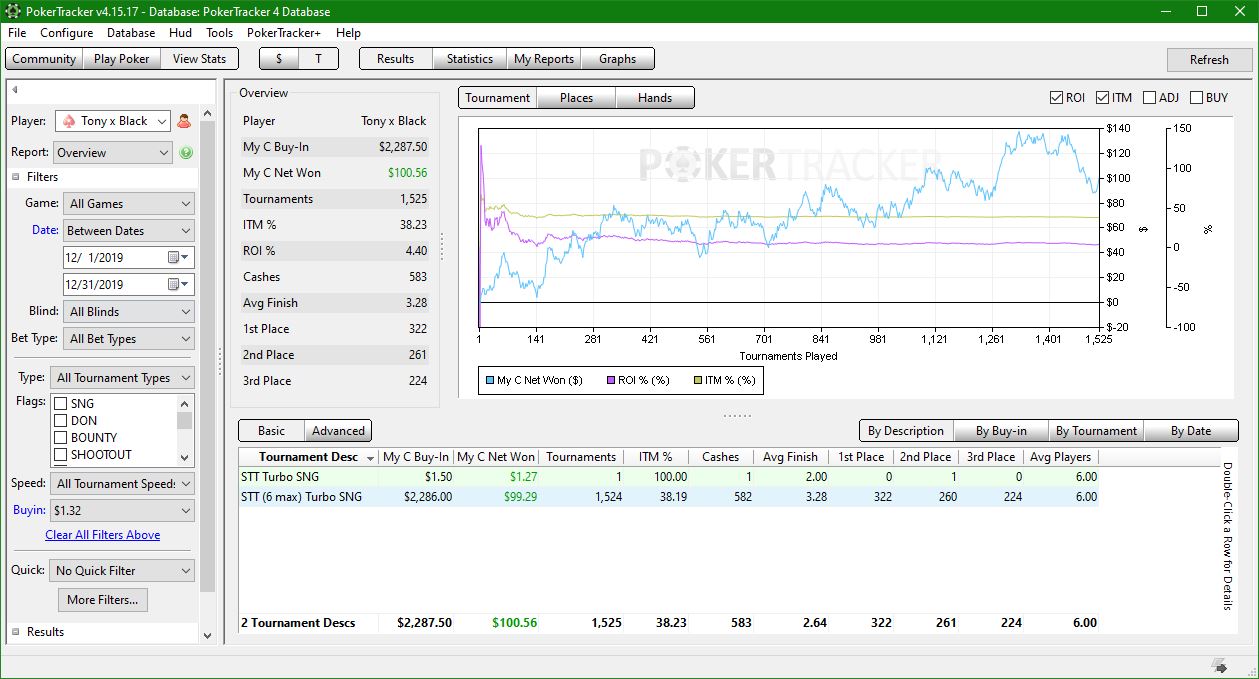
Task: Open the Quick filter dropdown
Action: click(122, 571)
